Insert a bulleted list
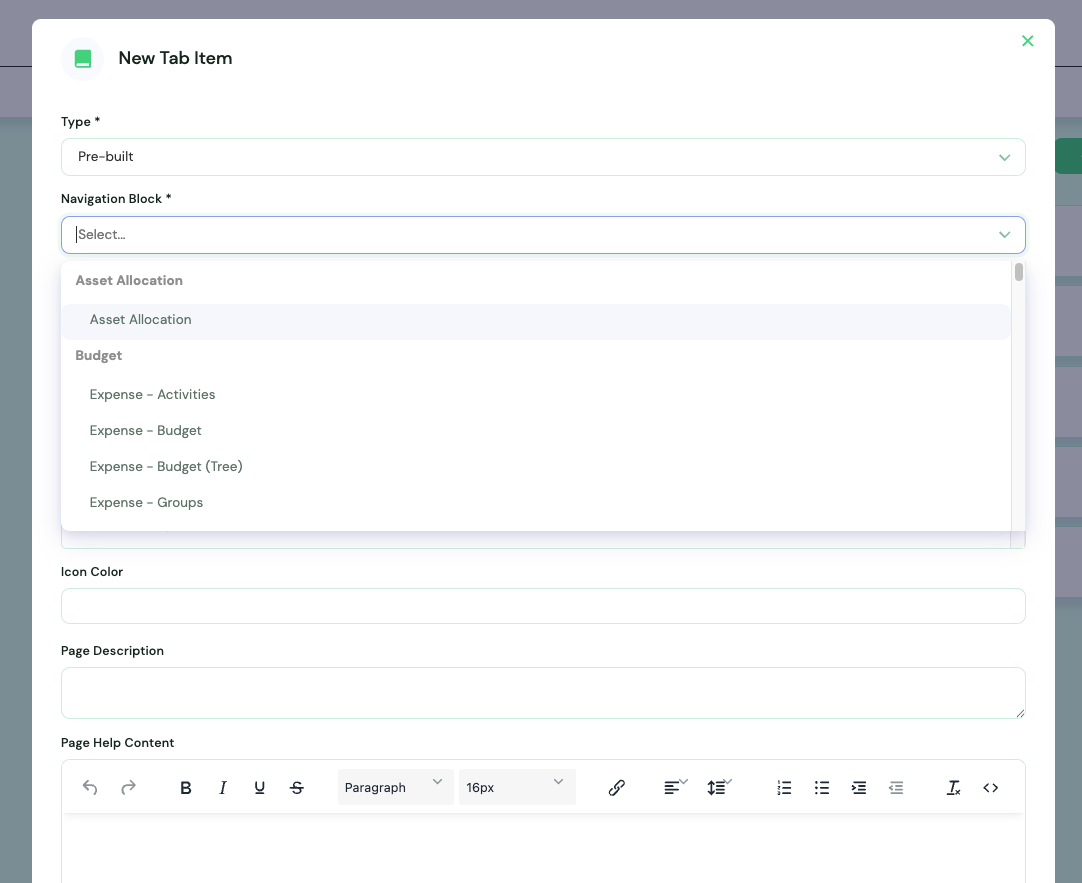Screen dimensions: 1082x883 click(821, 787)
